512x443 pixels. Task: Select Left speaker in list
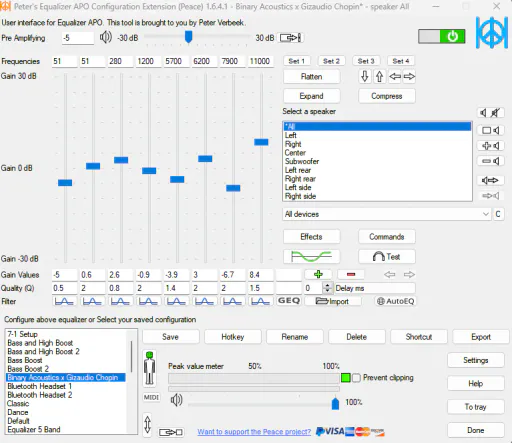click(377, 135)
